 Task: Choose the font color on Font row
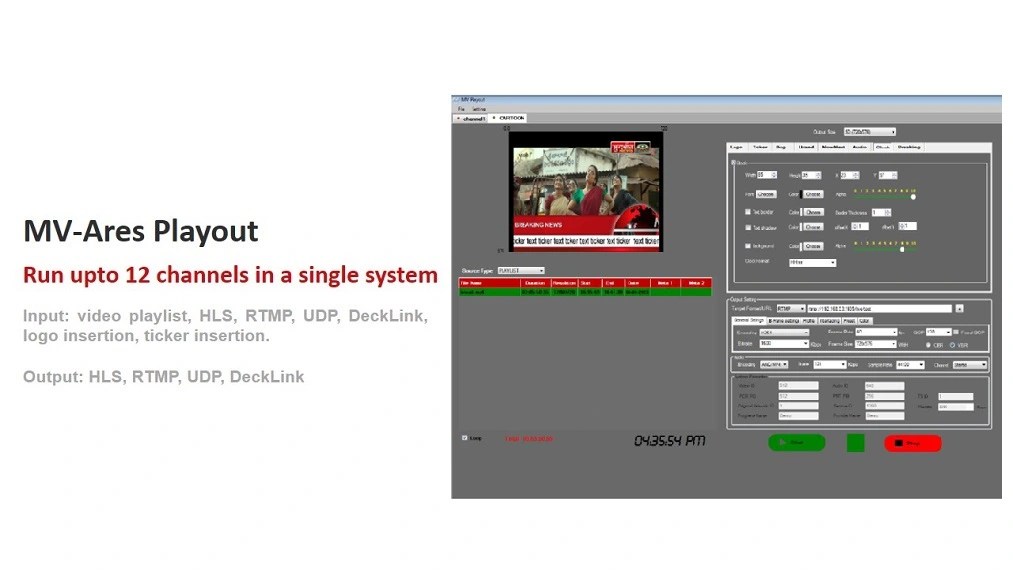(813, 194)
